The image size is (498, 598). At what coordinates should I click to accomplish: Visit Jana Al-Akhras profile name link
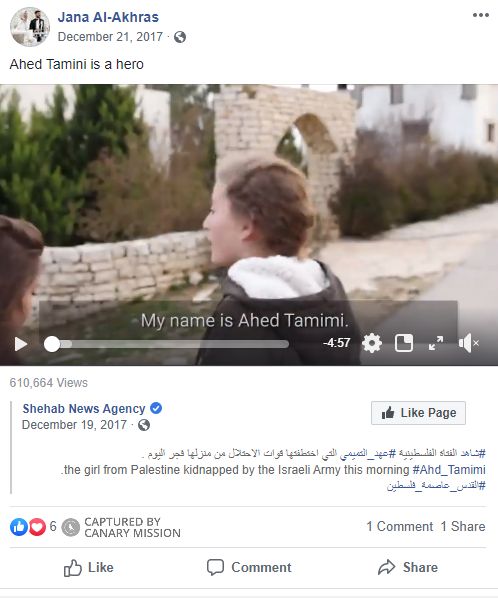[108, 17]
